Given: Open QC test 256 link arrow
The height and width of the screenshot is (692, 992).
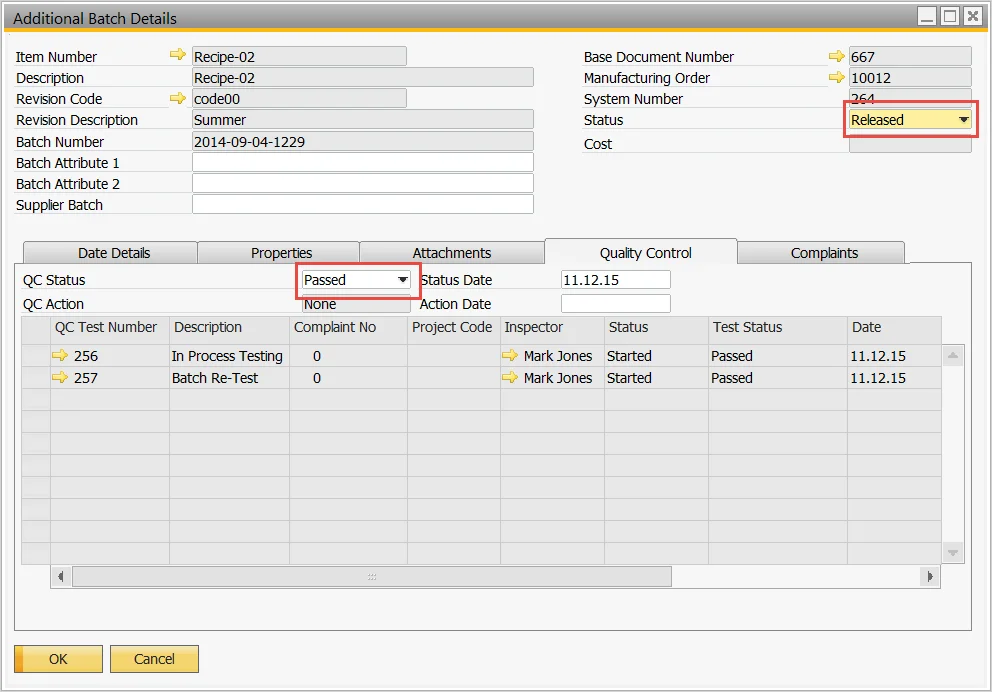Looking at the screenshot, I should (60, 355).
